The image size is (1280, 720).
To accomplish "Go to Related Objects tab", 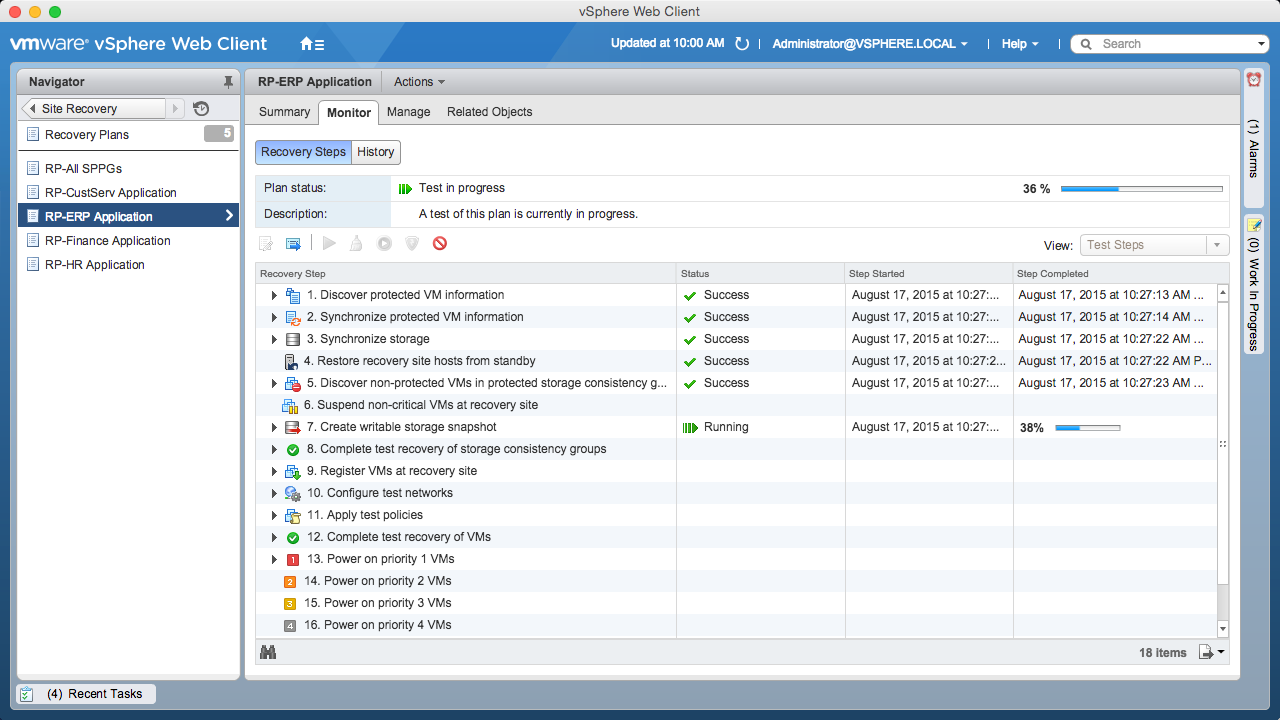I will point(489,112).
